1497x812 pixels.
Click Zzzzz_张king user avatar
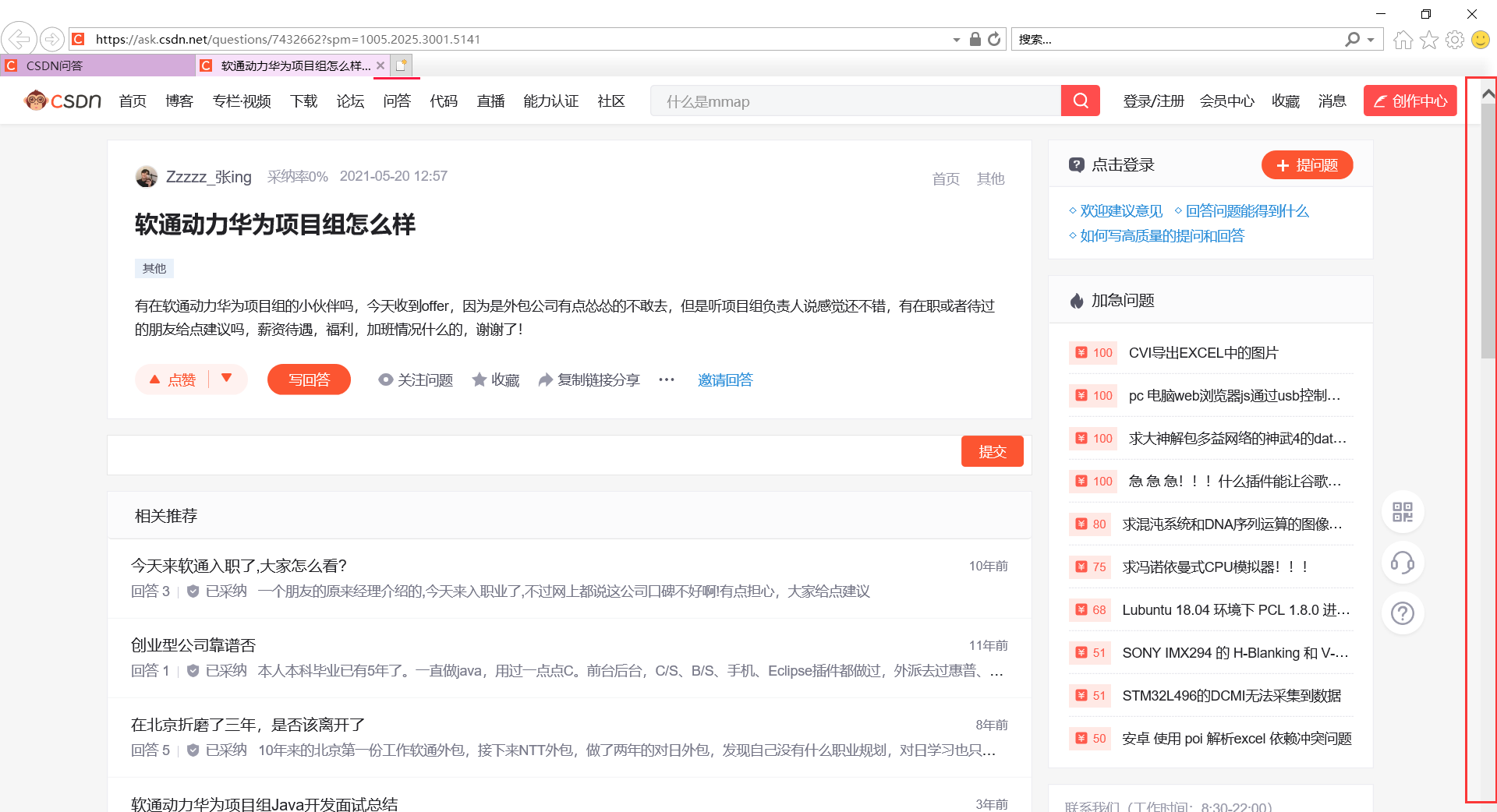(x=147, y=177)
